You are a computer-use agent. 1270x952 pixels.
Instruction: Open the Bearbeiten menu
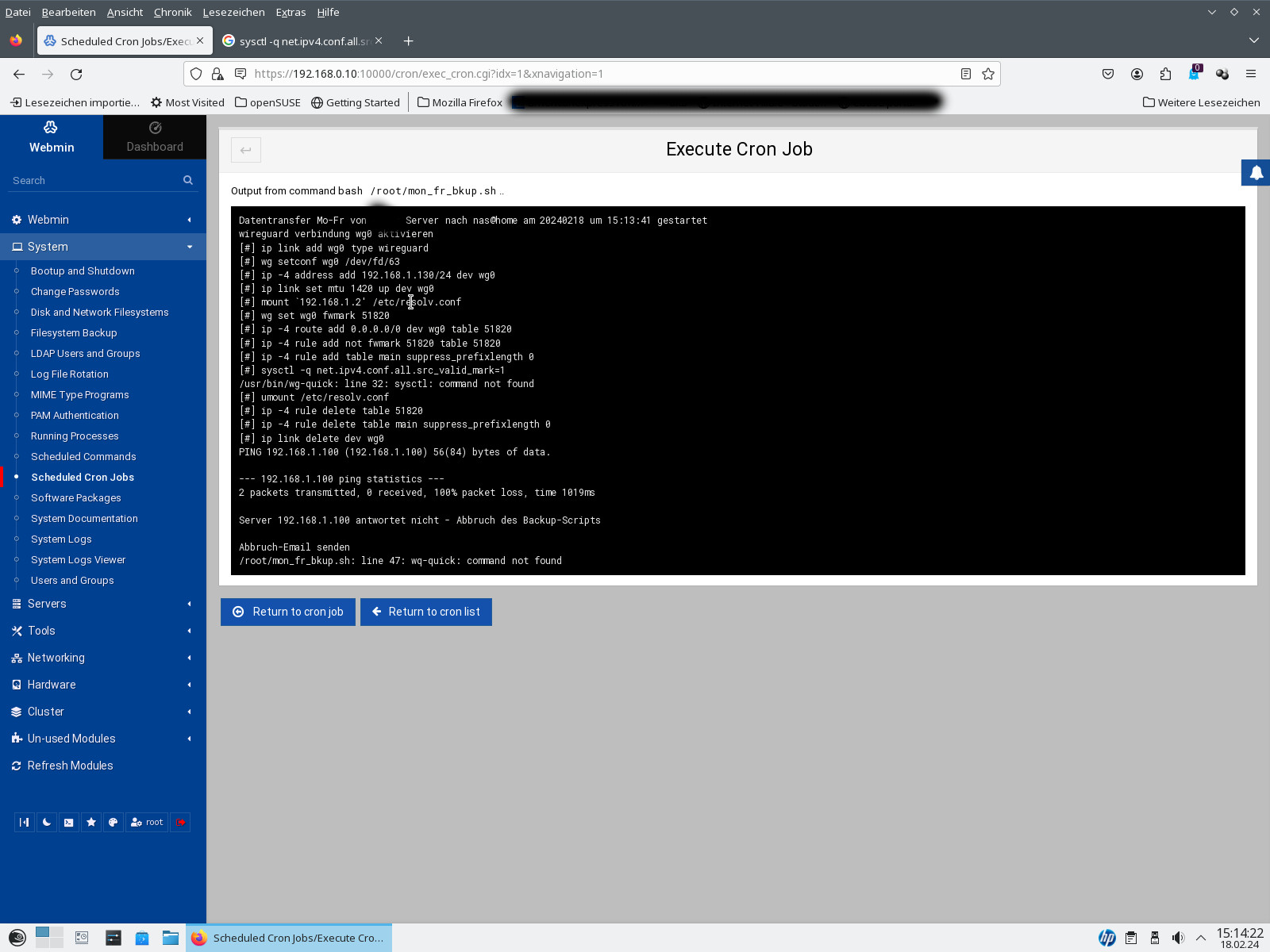(68, 12)
